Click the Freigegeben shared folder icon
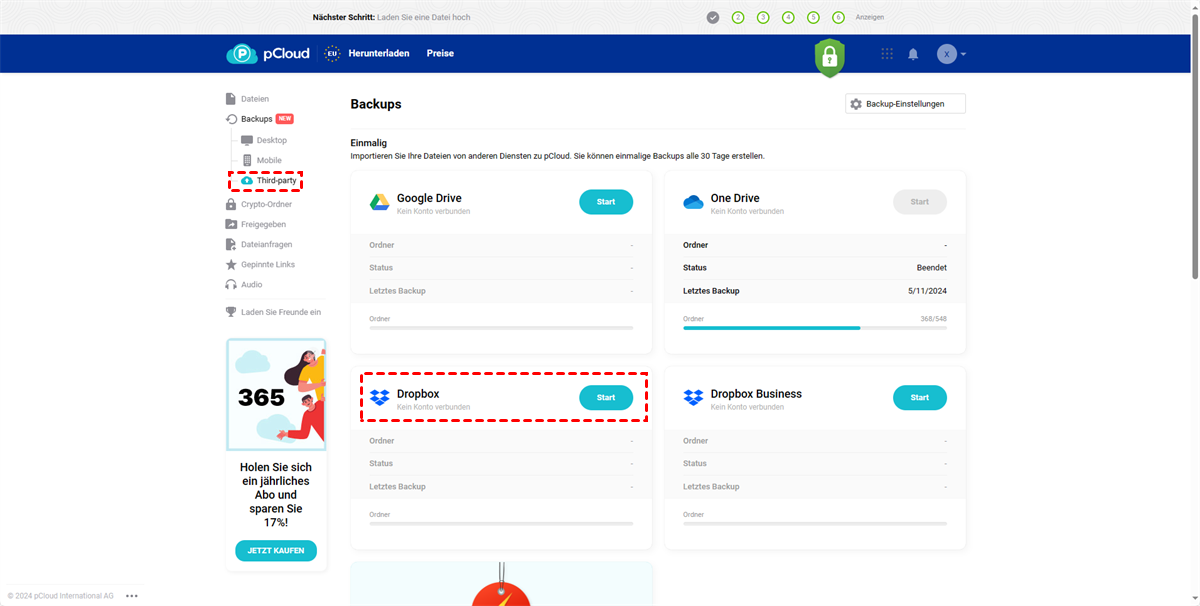Viewport: 1200px width, 606px height. tap(231, 224)
